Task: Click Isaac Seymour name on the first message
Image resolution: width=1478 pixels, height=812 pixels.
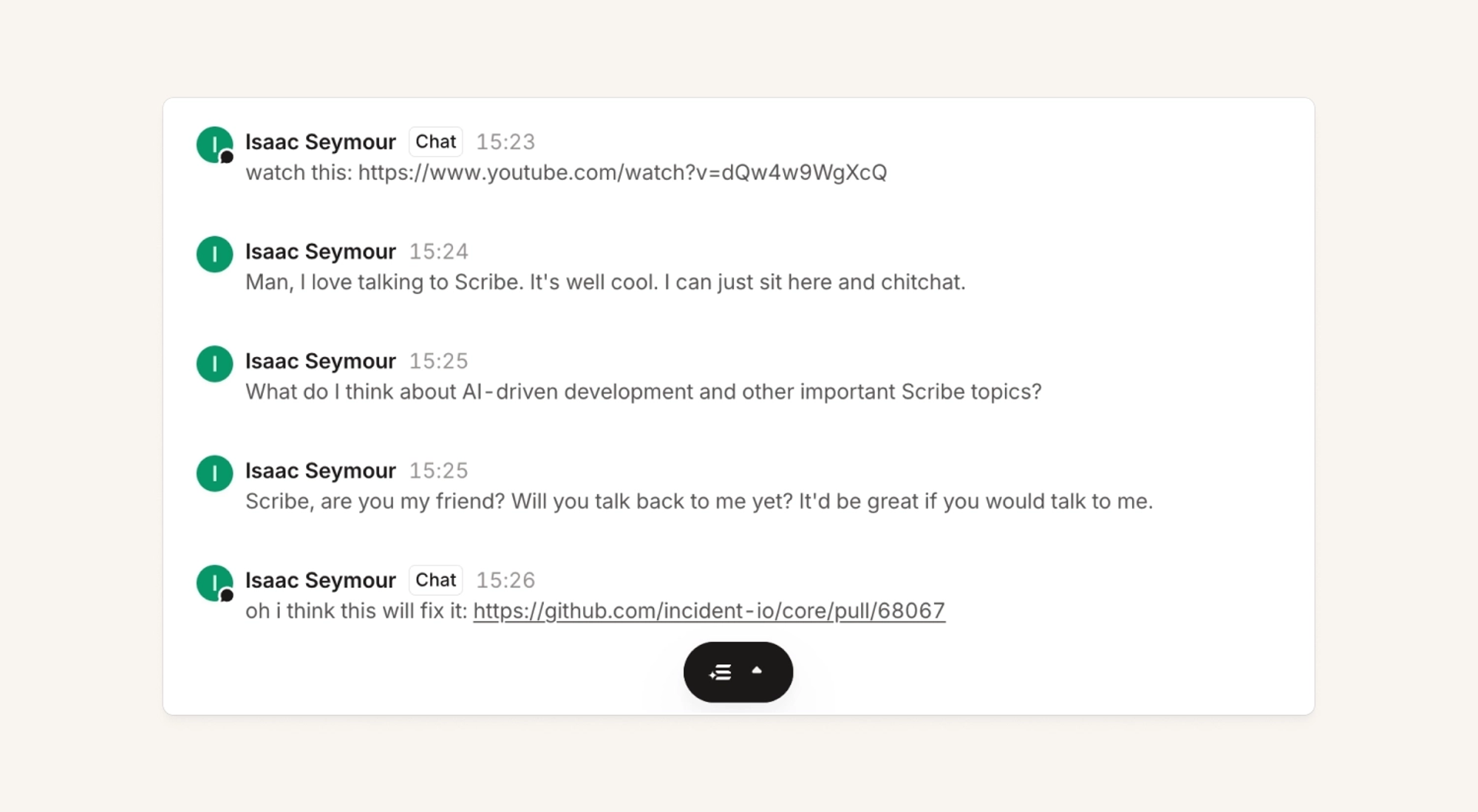Action: (x=321, y=142)
